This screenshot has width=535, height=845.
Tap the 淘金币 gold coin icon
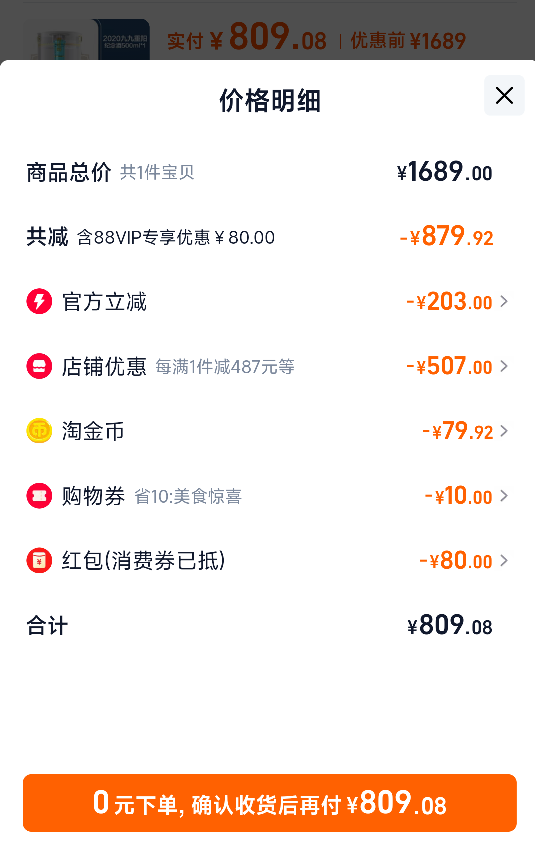point(39,431)
